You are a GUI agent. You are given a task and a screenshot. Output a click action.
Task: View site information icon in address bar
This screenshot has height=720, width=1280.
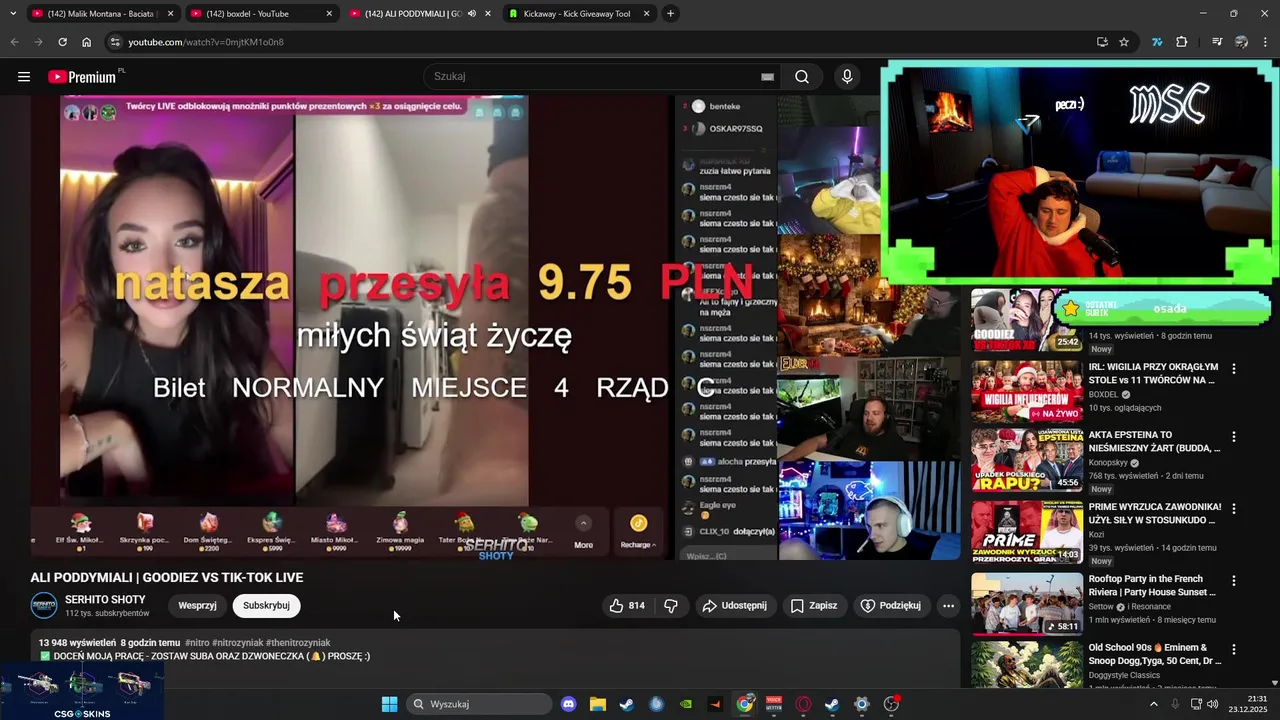tap(116, 42)
